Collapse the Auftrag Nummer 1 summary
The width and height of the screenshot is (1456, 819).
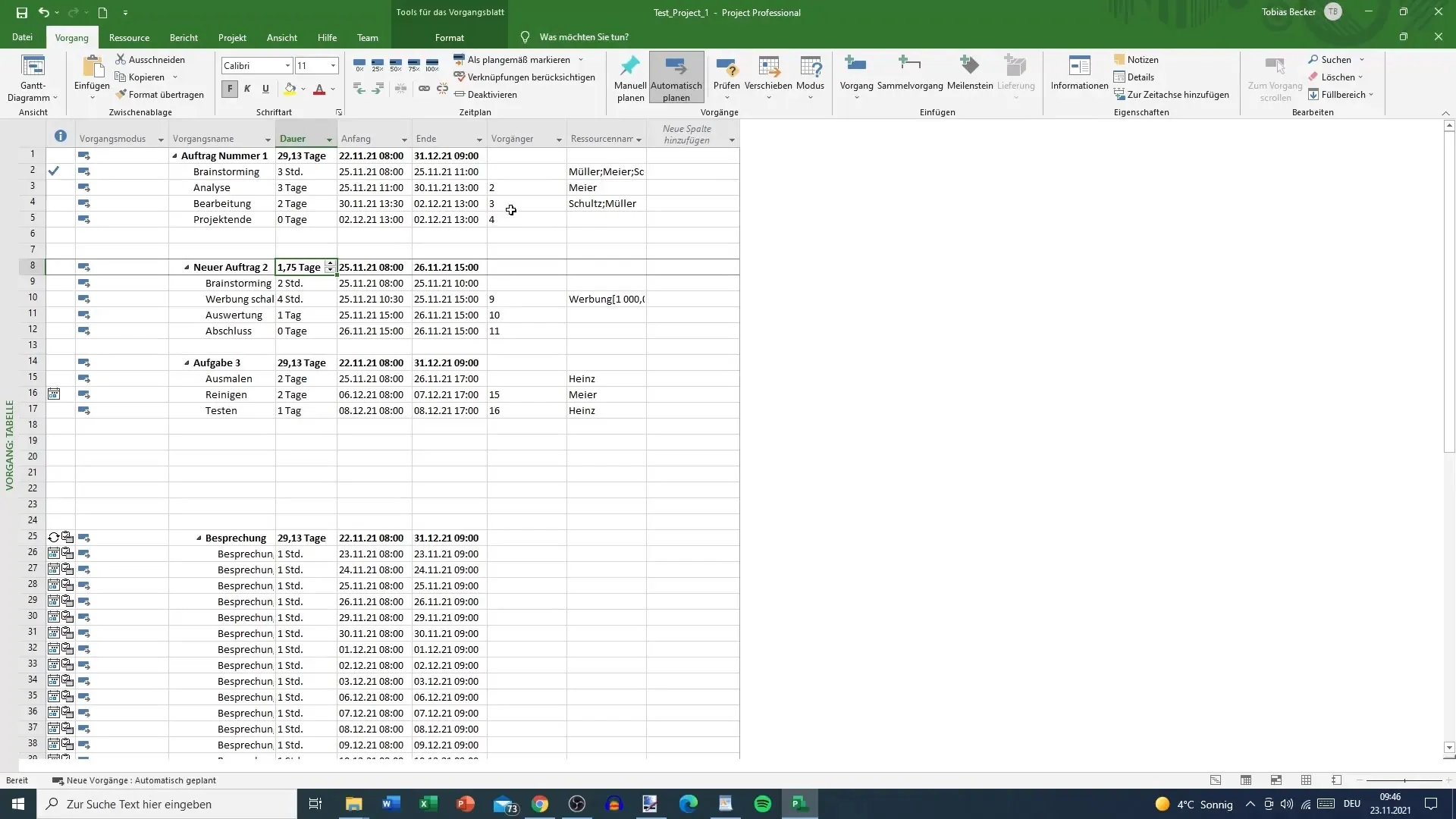click(x=174, y=156)
